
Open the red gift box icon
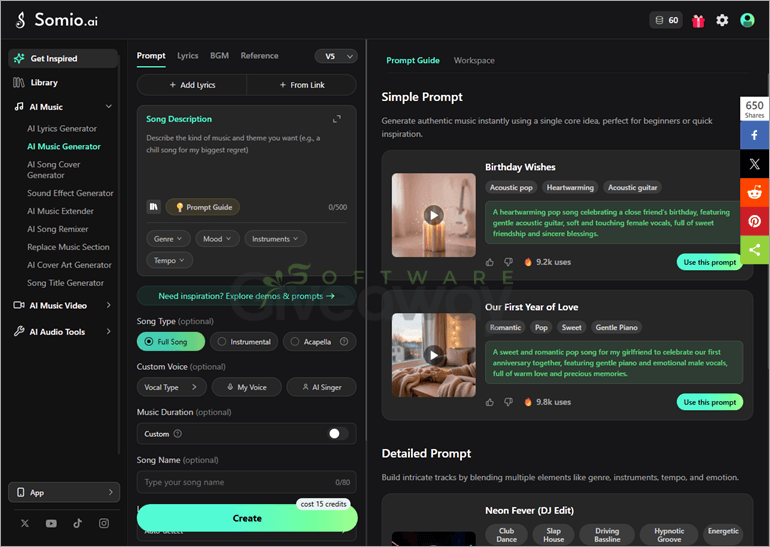698,21
